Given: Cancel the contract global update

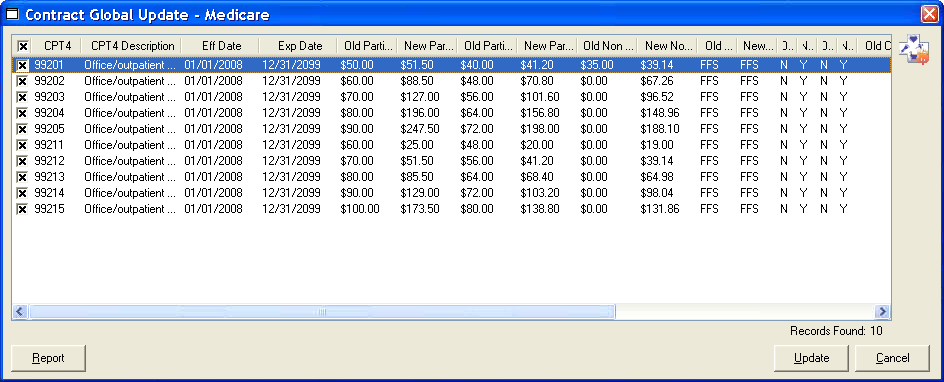Looking at the screenshot, I should point(892,358).
